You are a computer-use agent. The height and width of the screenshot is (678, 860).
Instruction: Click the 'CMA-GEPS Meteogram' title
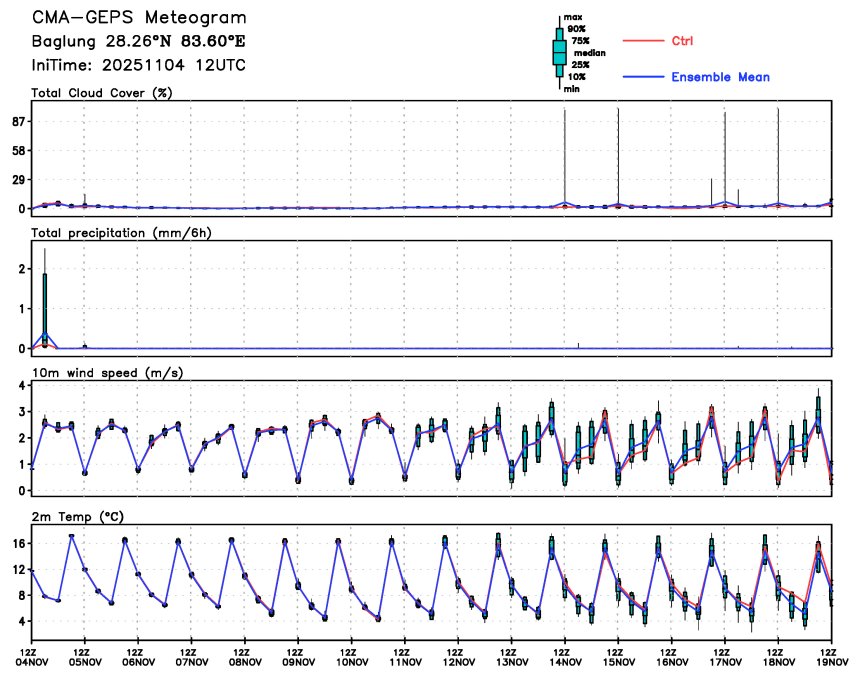point(139,18)
